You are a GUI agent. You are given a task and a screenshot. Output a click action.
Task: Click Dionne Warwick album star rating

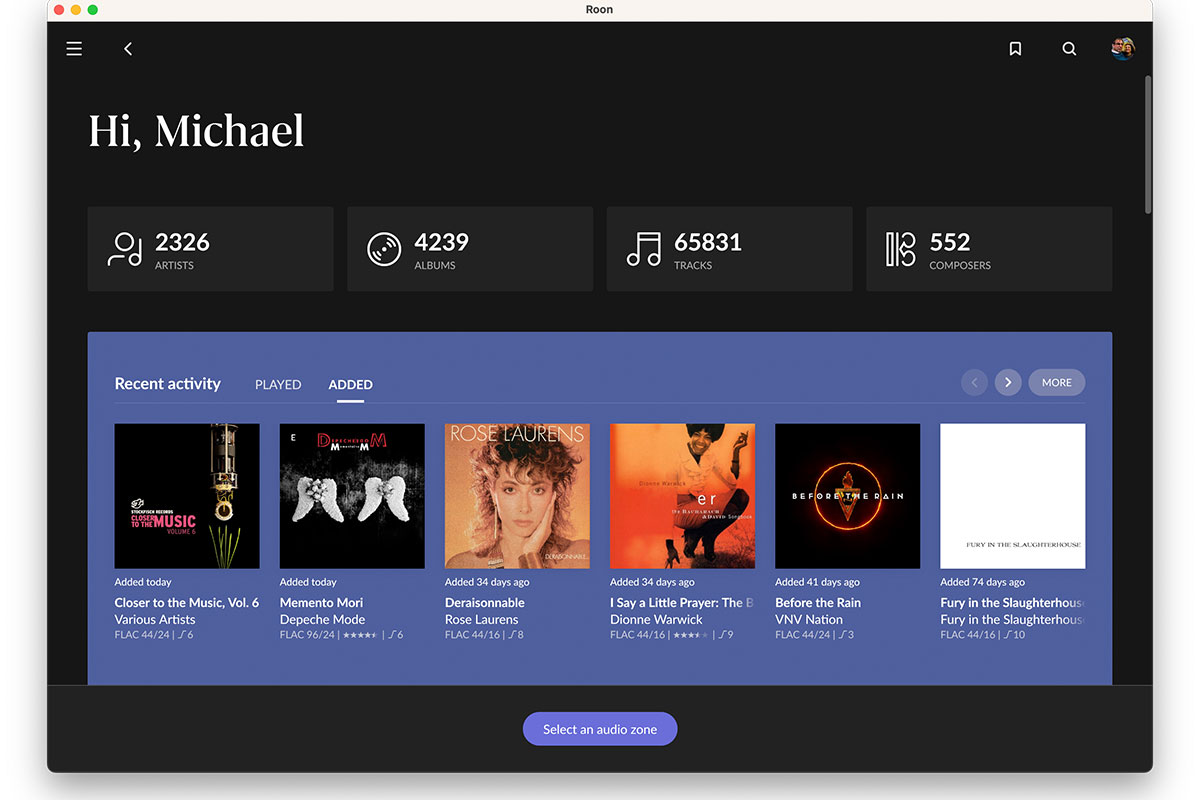(x=690, y=635)
